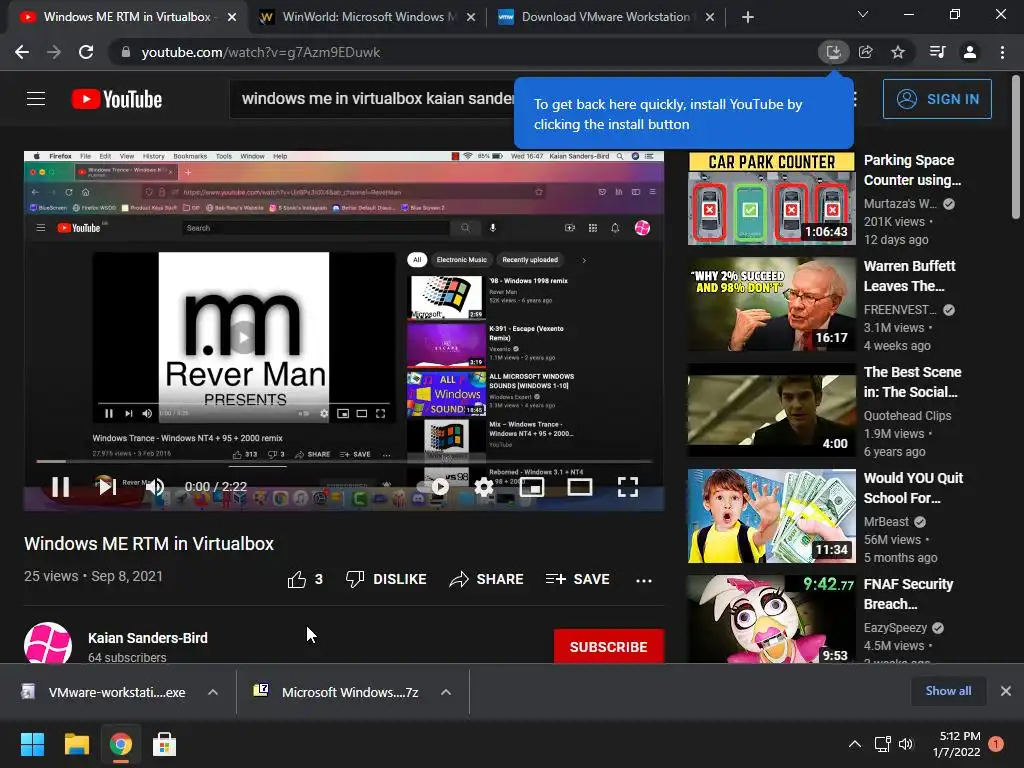Bookmark this page with the star icon

[898, 52]
